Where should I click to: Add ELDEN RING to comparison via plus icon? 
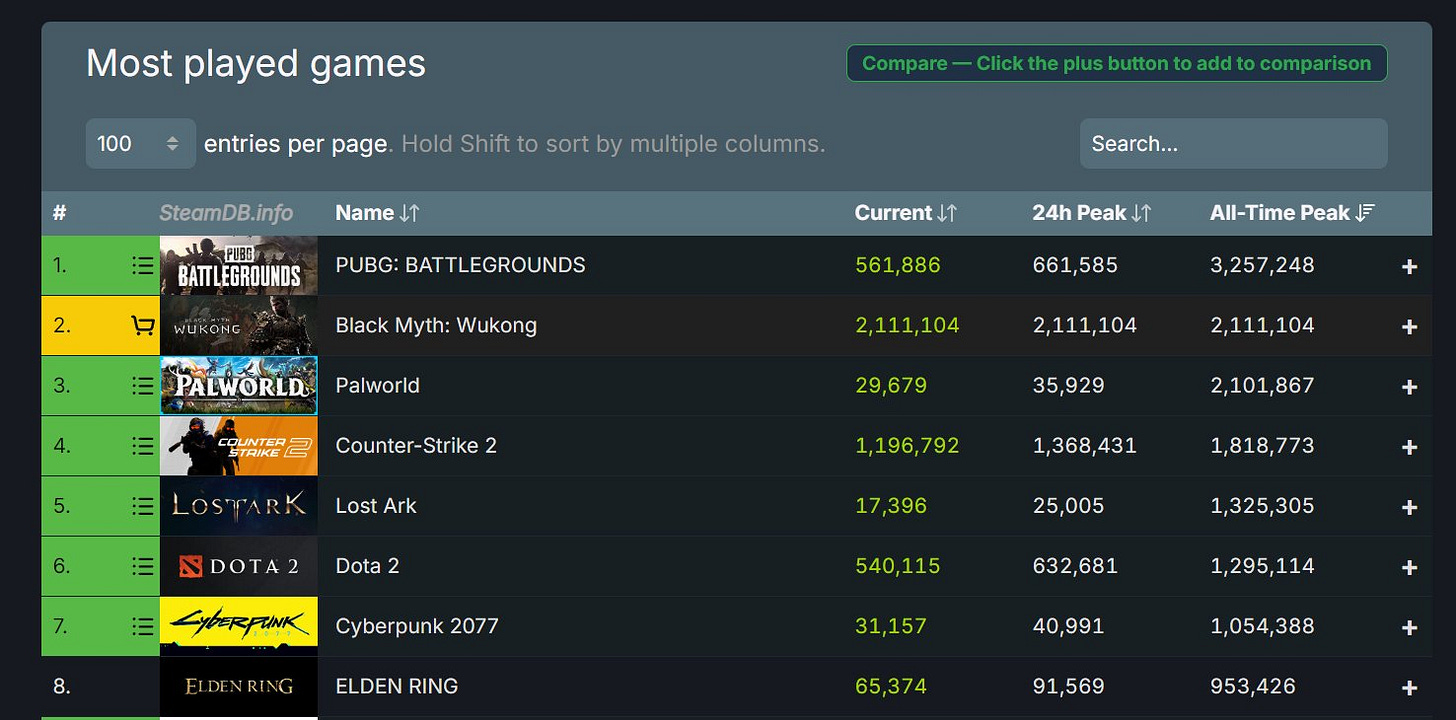pyautogui.click(x=1410, y=686)
